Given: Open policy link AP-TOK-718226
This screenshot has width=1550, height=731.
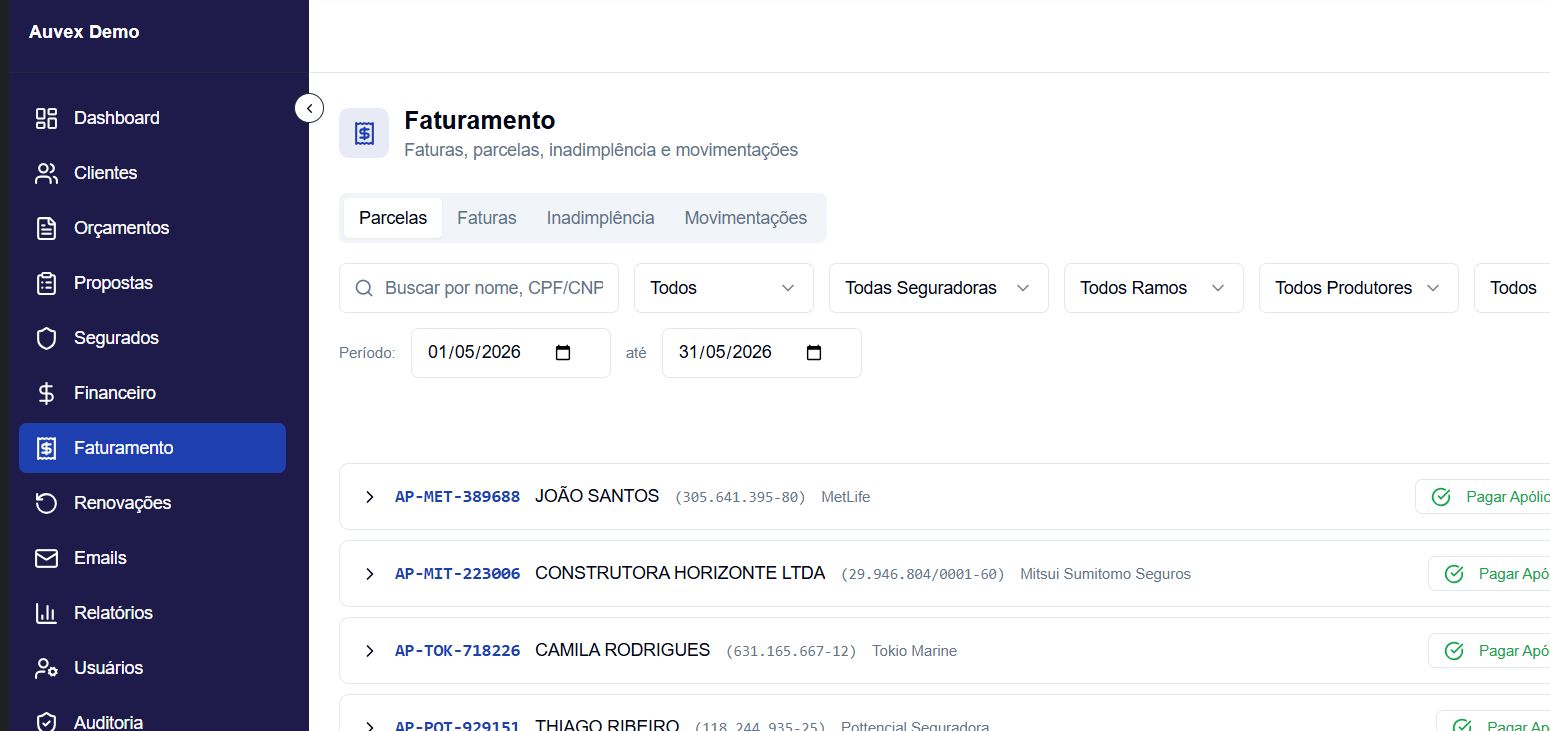Looking at the screenshot, I should tap(457, 651).
